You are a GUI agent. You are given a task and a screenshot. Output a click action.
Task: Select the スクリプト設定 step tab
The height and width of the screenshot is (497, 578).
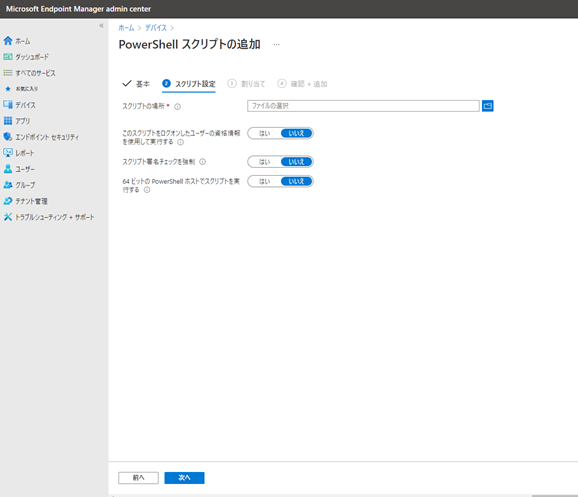pyautogui.click(x=189, y=84)
